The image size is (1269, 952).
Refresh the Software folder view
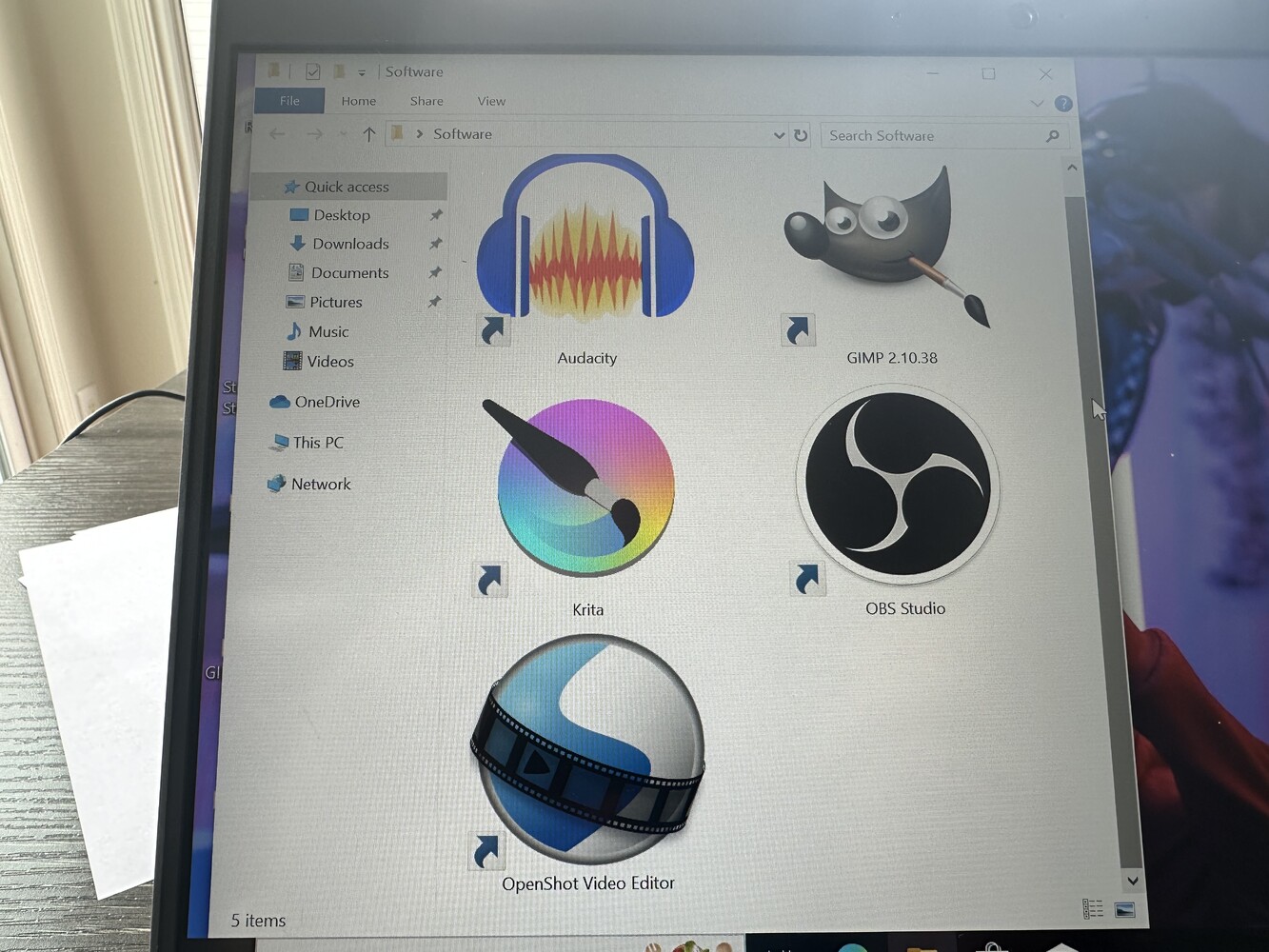pos(801,135)
